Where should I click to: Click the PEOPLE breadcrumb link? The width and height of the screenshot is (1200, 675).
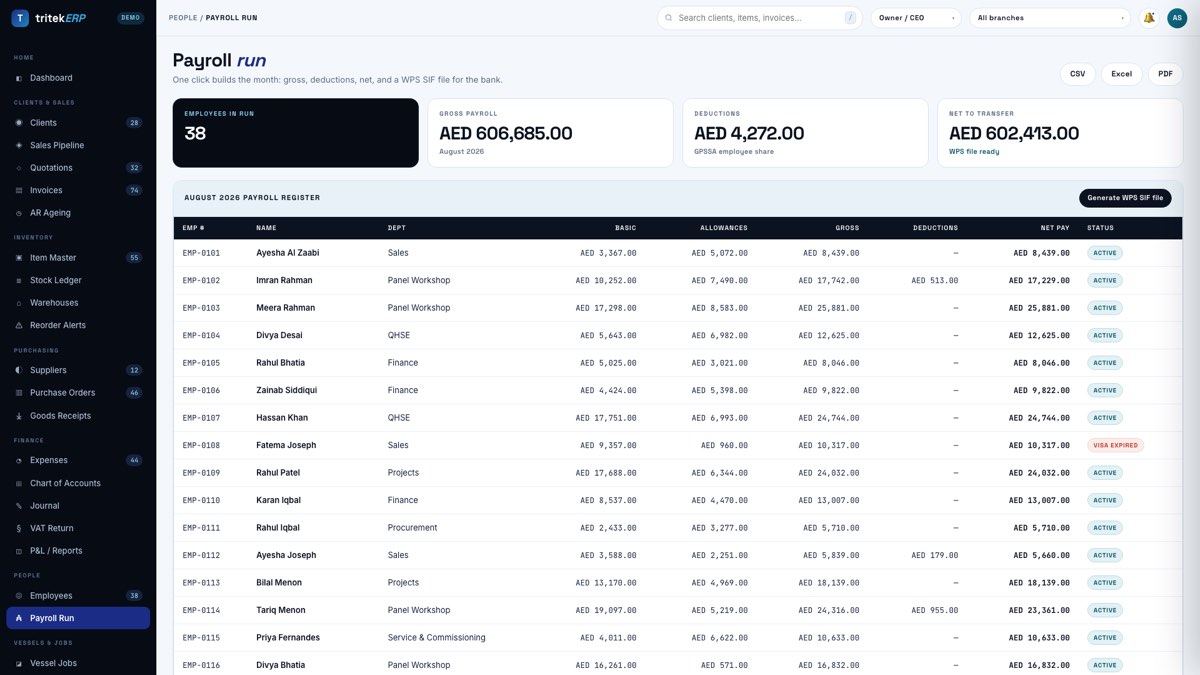(183, 18)
